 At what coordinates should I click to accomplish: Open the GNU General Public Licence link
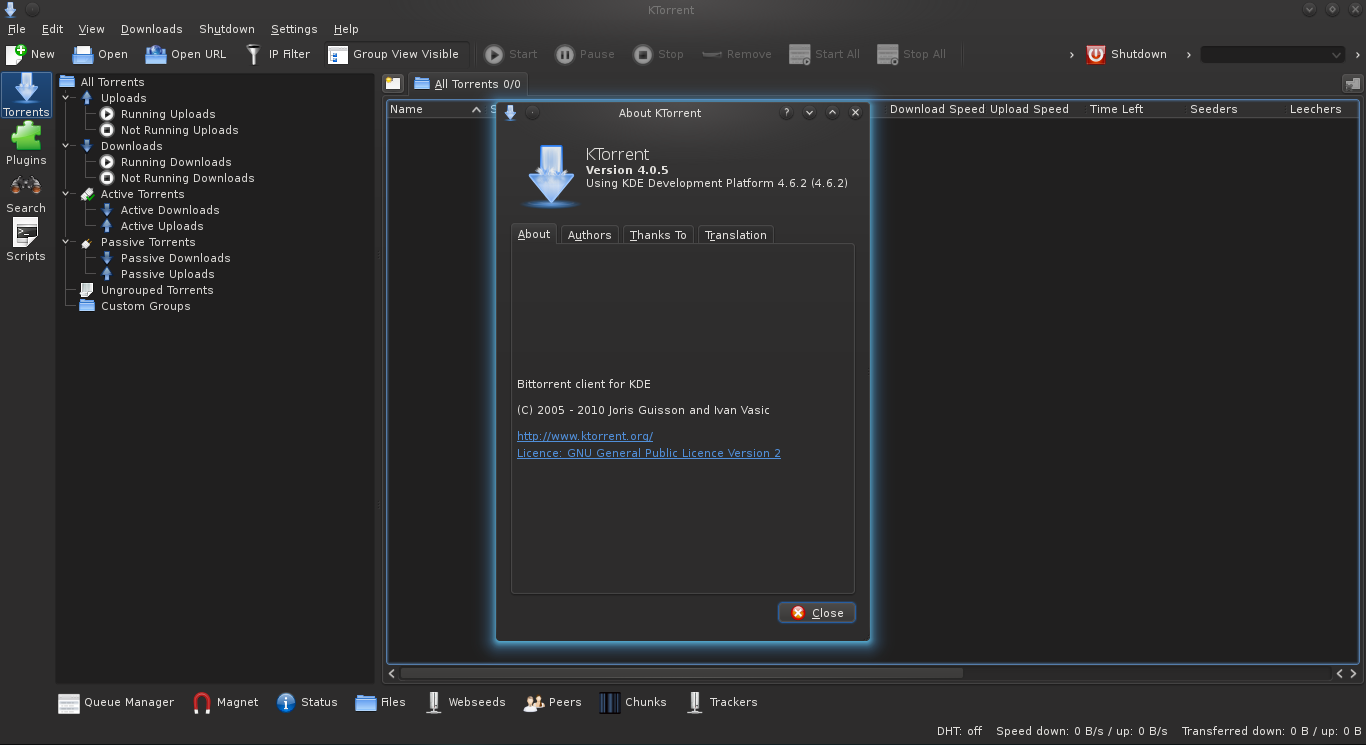tap(649, 453)
